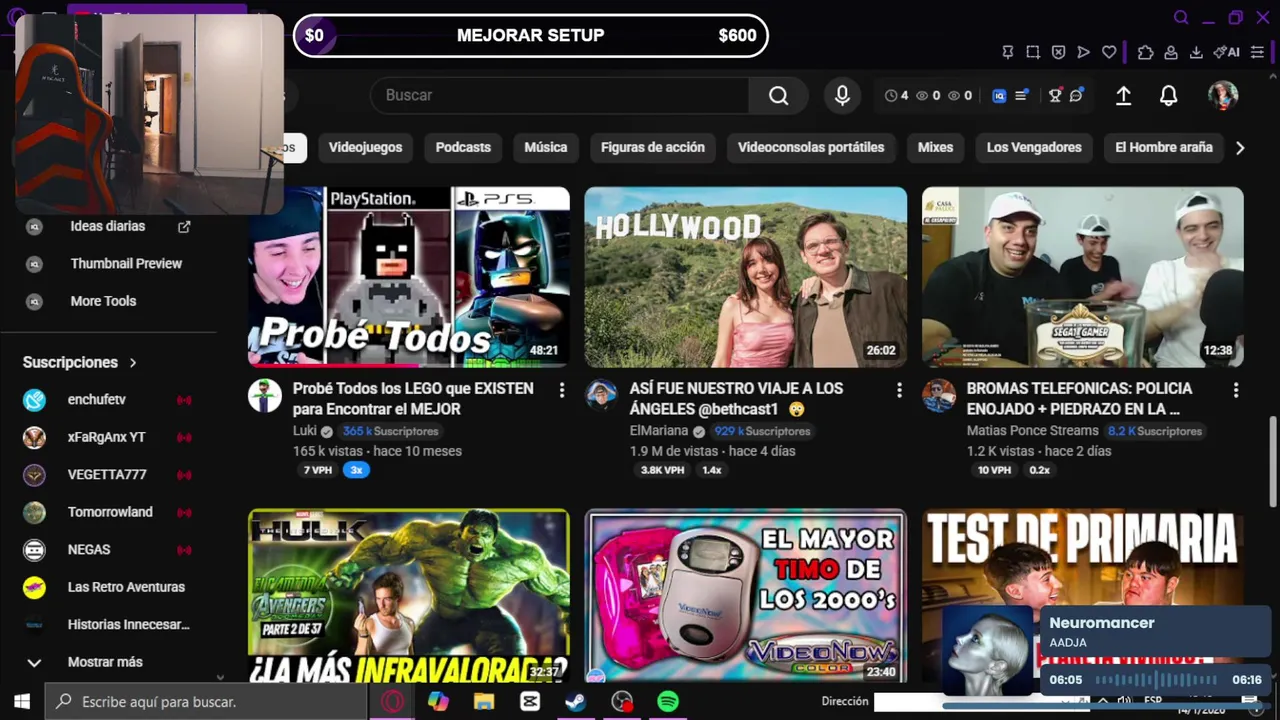Image resolution: width=1280 pixels, height=720 pixels.
Task: Click the ad blocker shield icon
Action: pos(1058,52)
